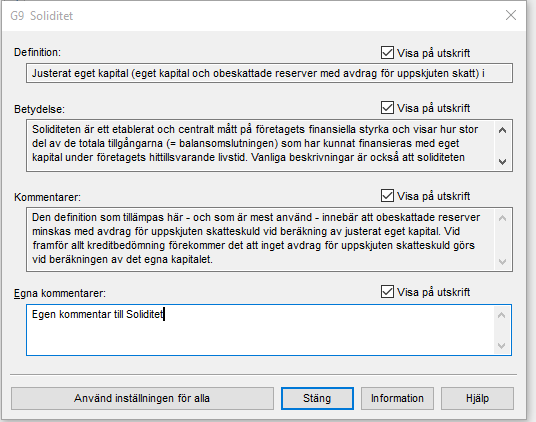Click the Definition text field
The image size is (536, 422).
coord(269,73)
